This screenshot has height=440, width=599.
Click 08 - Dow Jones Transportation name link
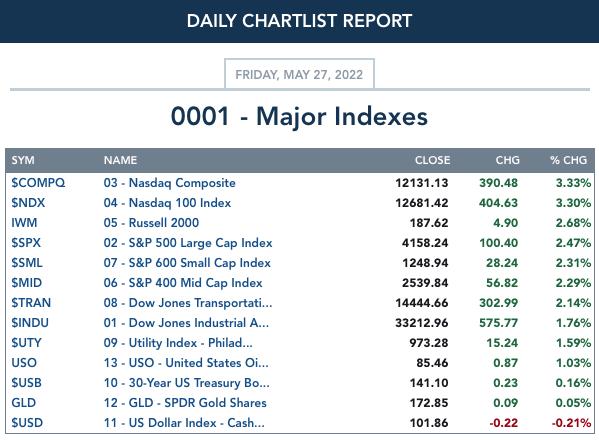click(188, 303)
